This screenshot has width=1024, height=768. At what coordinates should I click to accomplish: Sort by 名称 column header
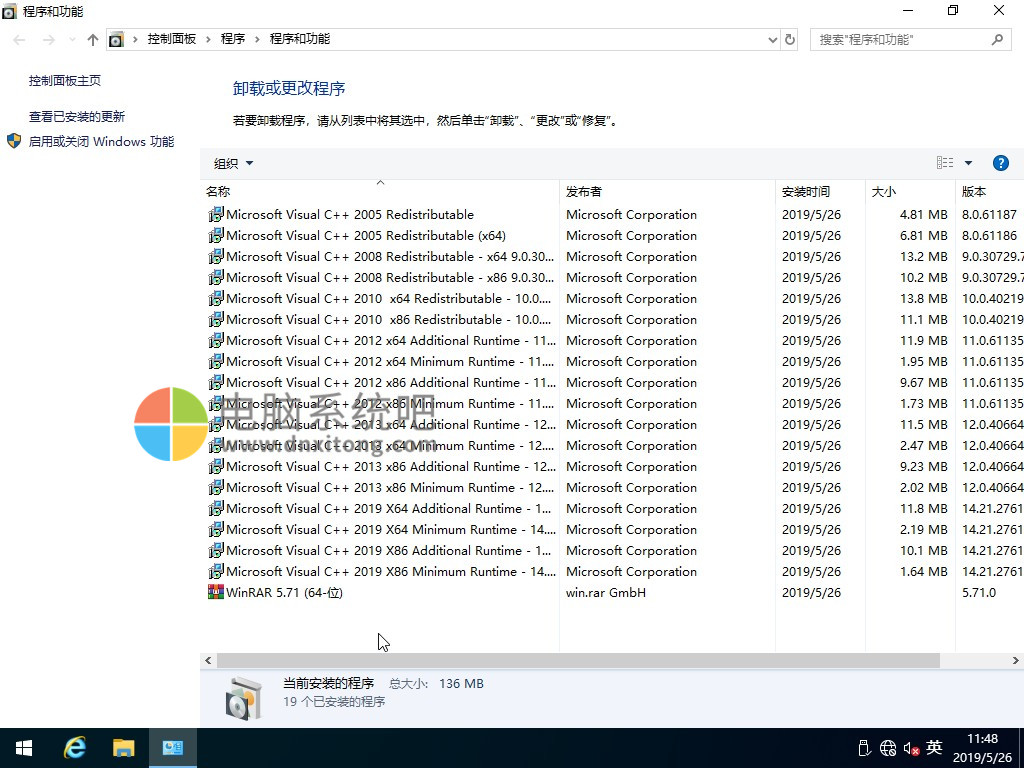379,191
